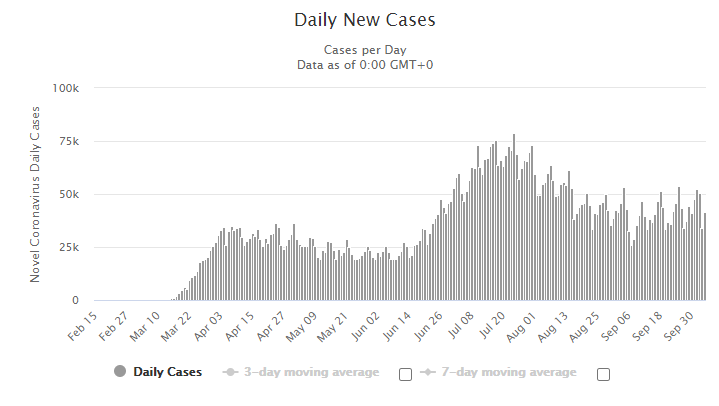Click the Daily New Cases chart title
The height and width of the screenshot is (406, 719).
[x=365, y=20]
